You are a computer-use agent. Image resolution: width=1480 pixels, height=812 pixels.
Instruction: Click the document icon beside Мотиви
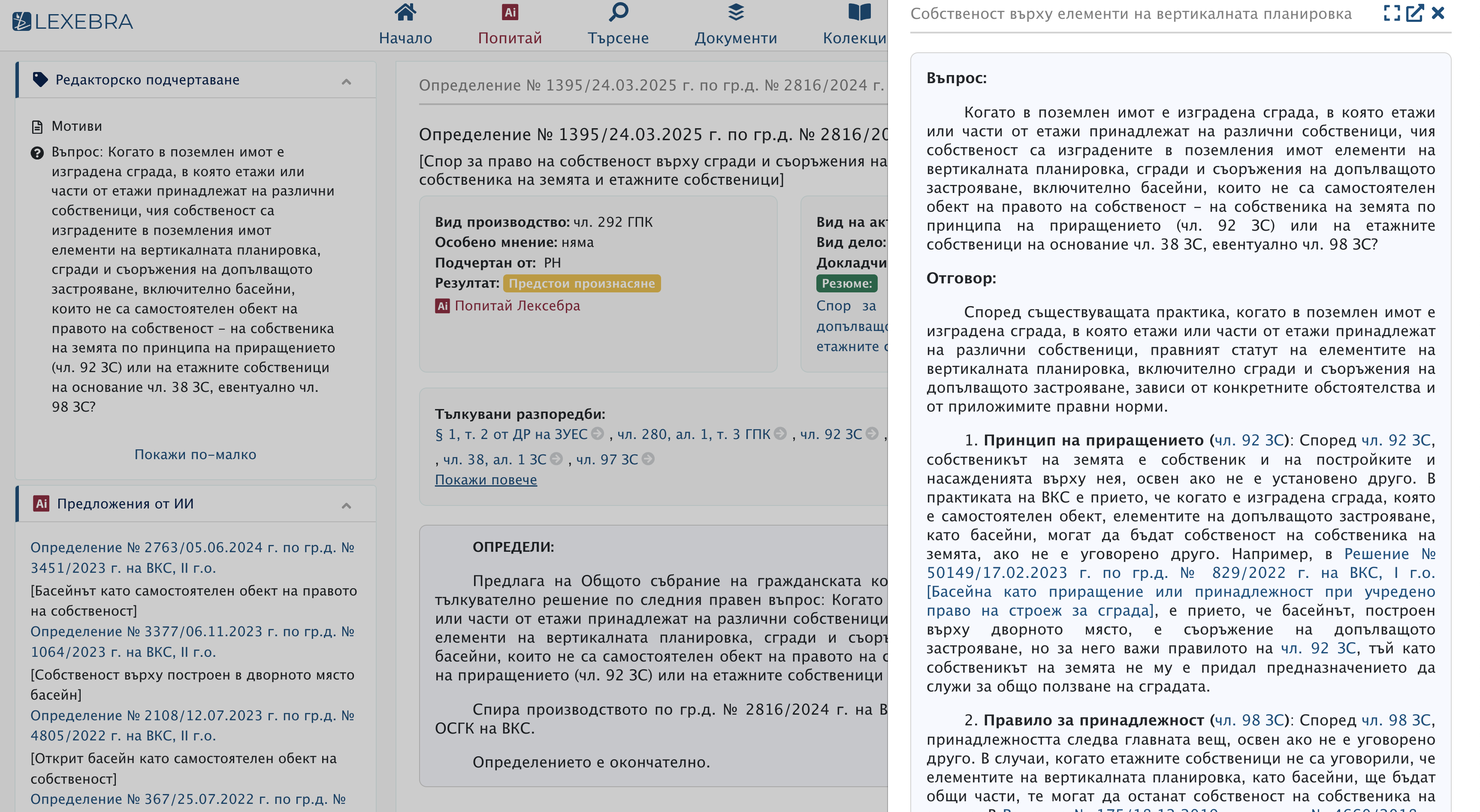(x=37, y=127)
